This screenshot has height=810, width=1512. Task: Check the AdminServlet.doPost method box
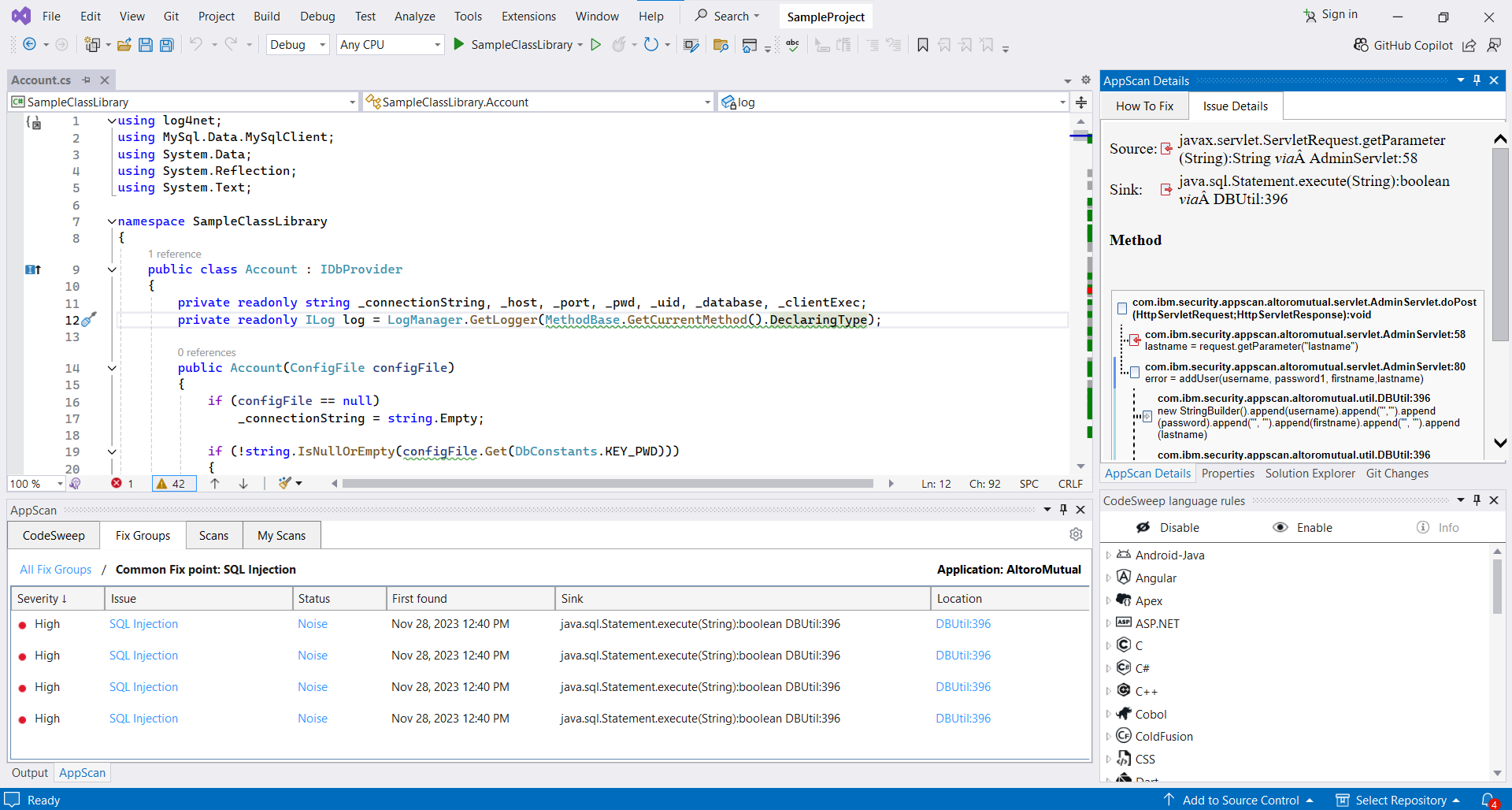click(1122, 308)
